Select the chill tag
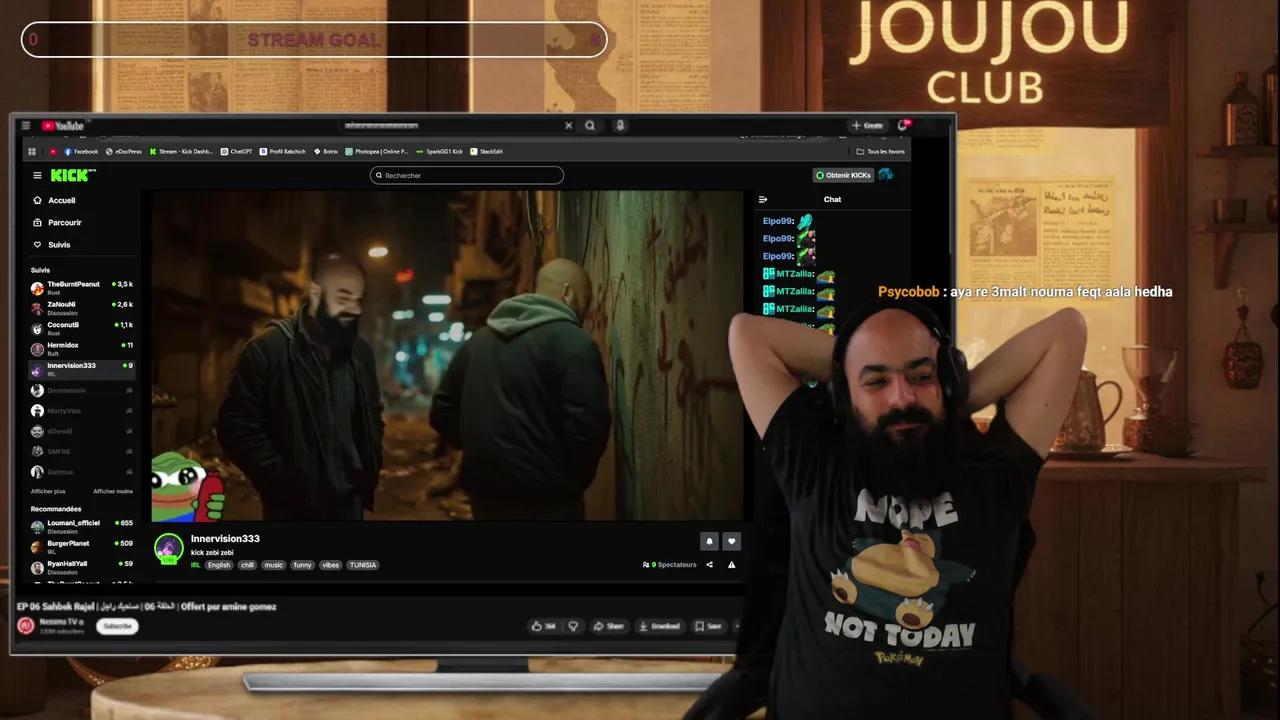The width and height of the screenshot is (1280, 720). coord(247,565)
